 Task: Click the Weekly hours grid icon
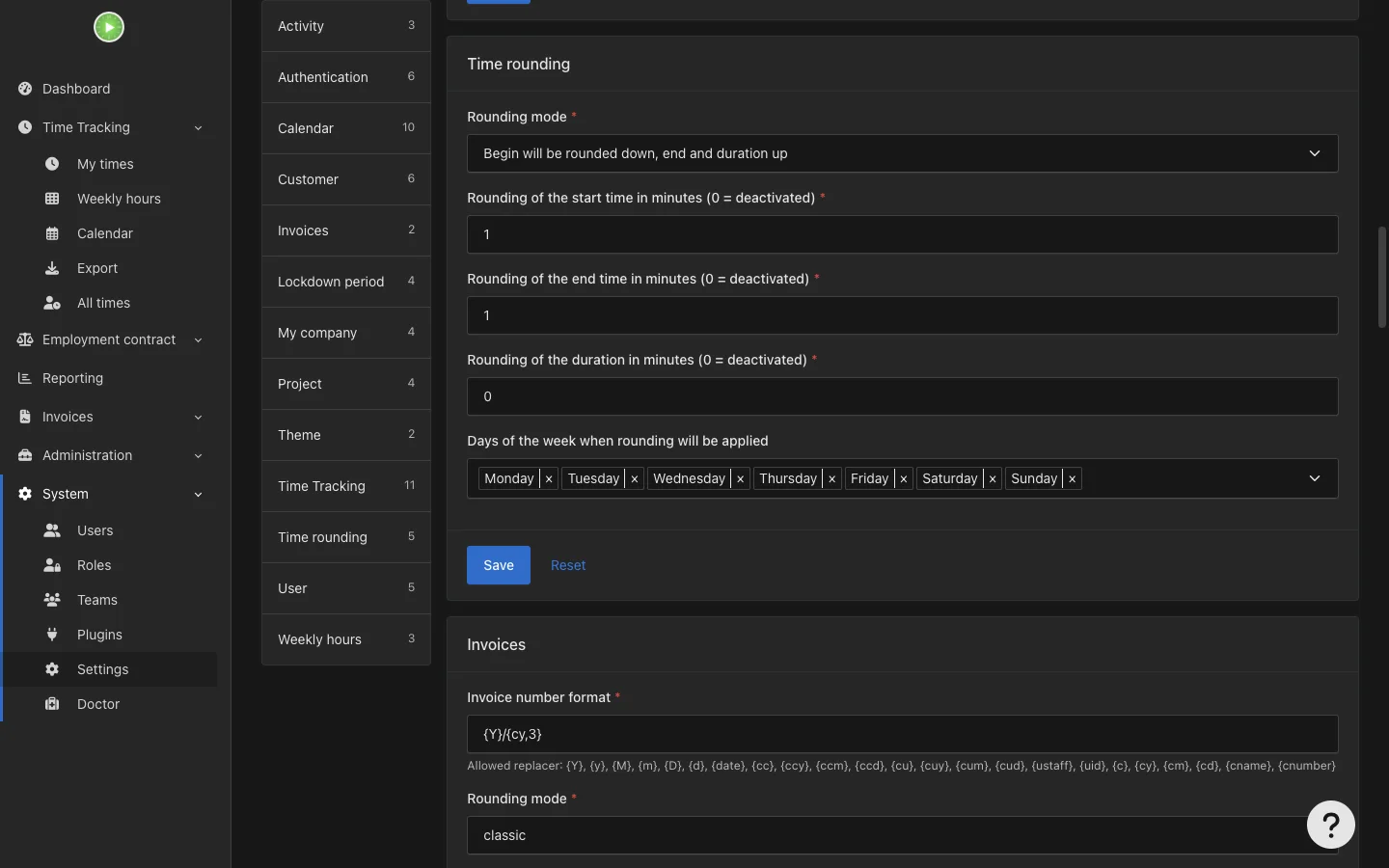coord(52,199)
